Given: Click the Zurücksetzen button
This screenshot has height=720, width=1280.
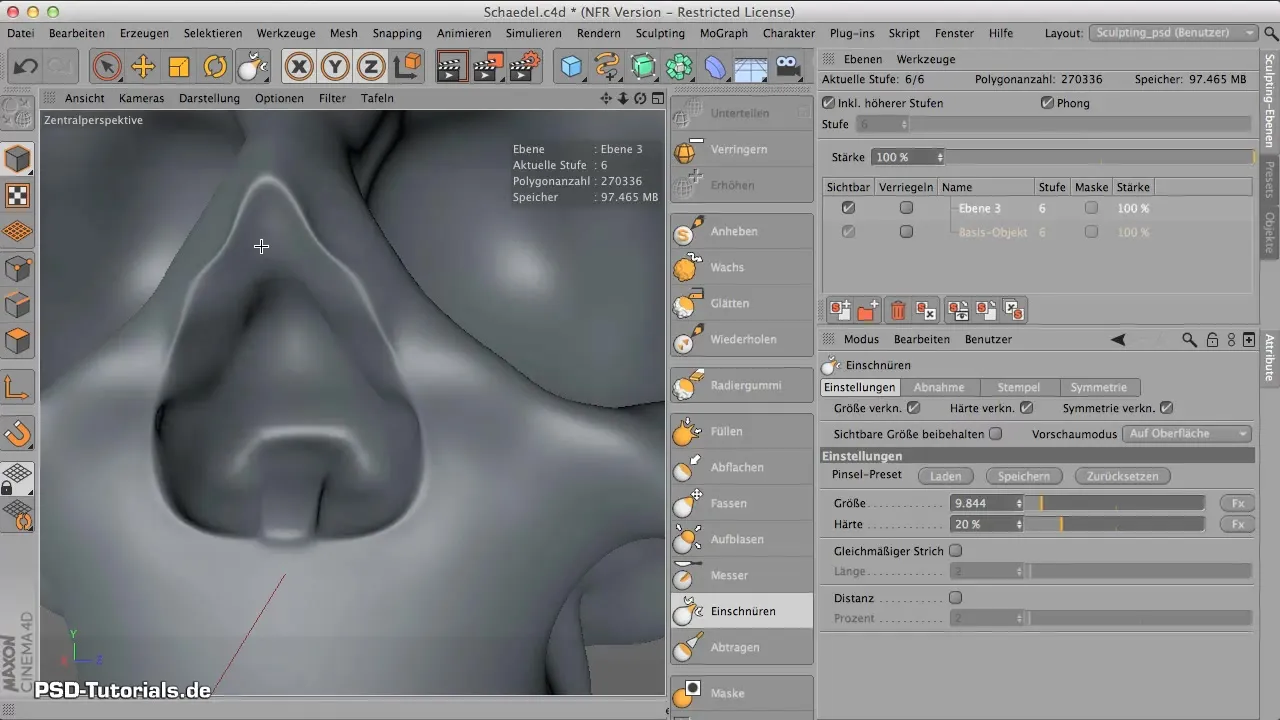Looking at the screenshot, I should point(1122,477).
